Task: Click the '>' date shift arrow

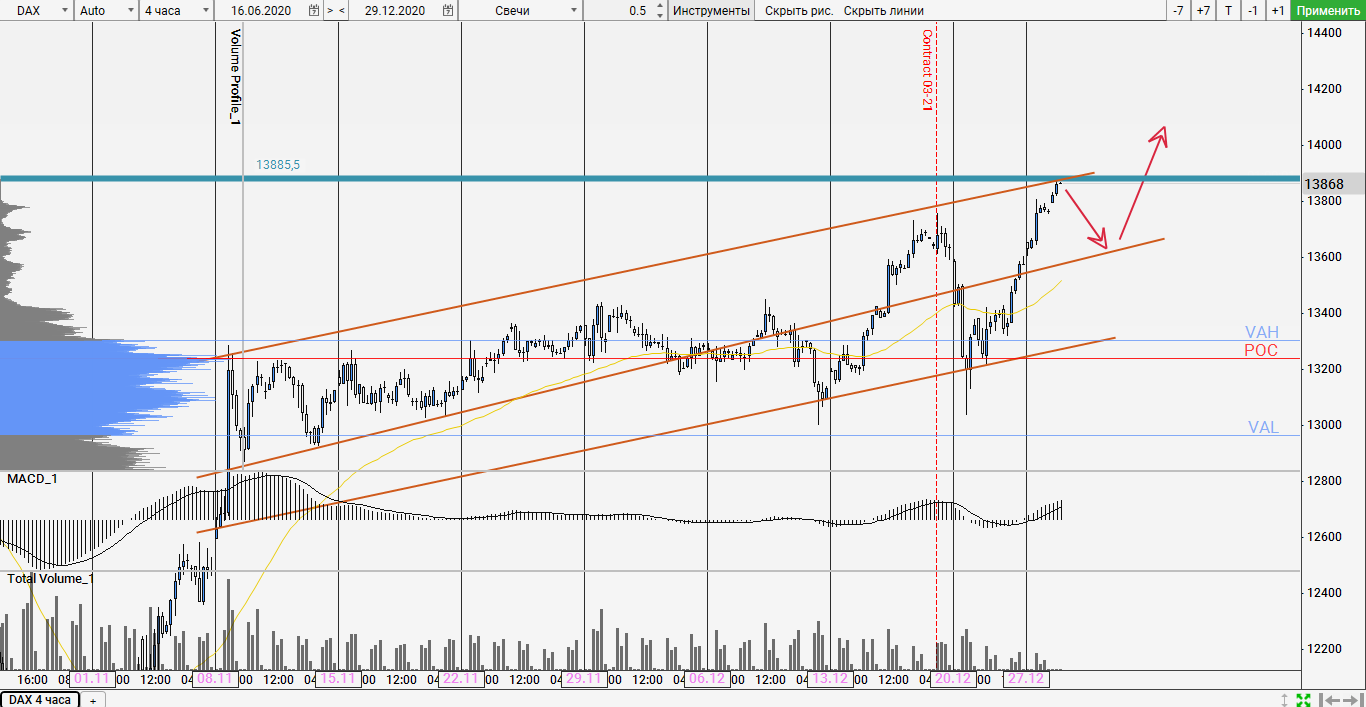Action: point(329,11)
